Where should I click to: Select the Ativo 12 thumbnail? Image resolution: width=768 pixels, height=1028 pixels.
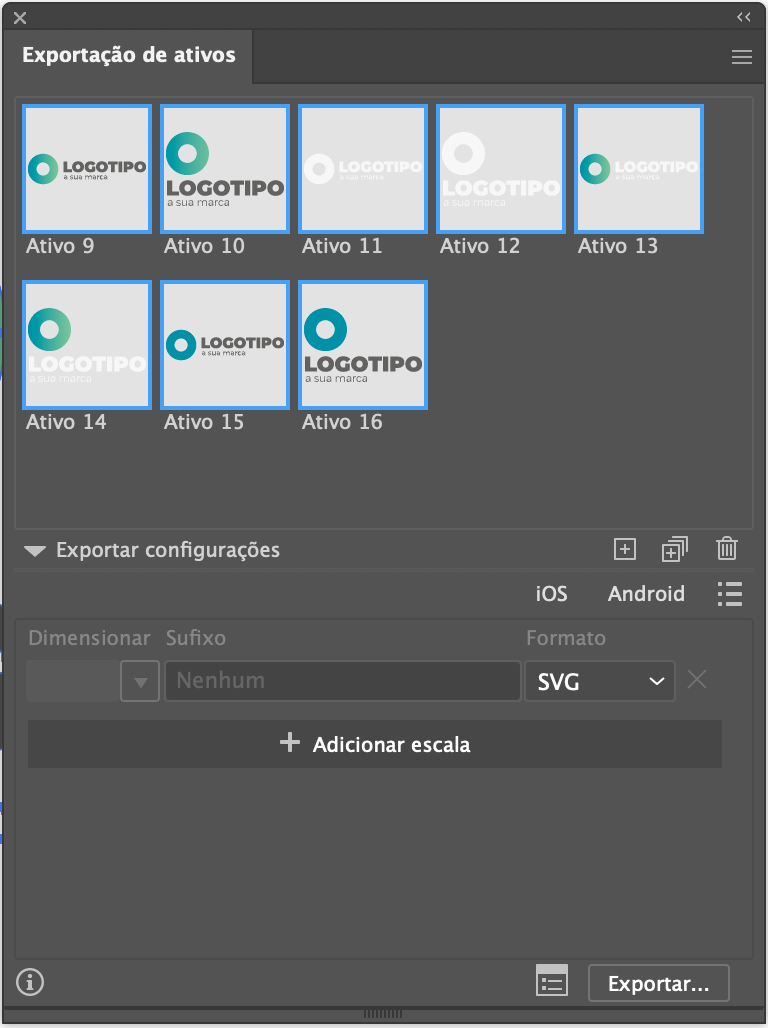pos(501,169)
